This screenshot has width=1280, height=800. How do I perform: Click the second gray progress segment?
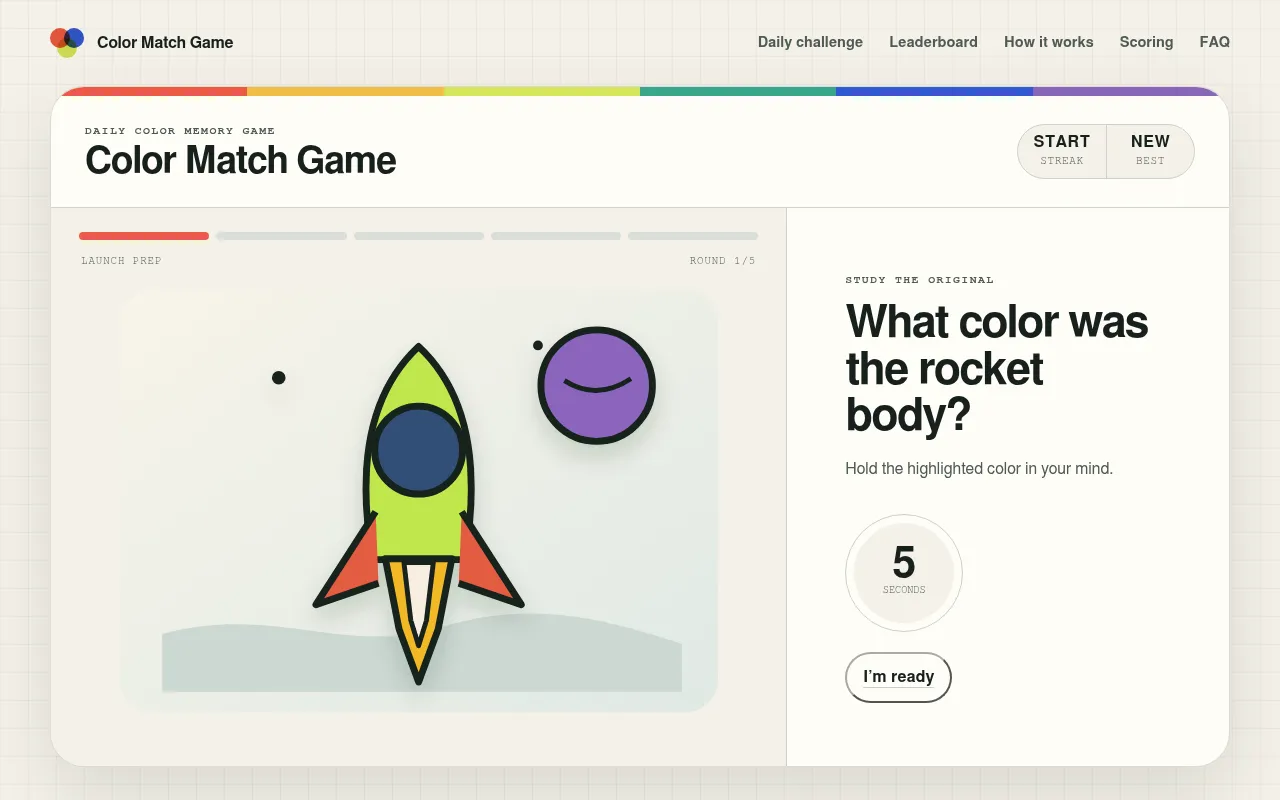pos(282,236)
